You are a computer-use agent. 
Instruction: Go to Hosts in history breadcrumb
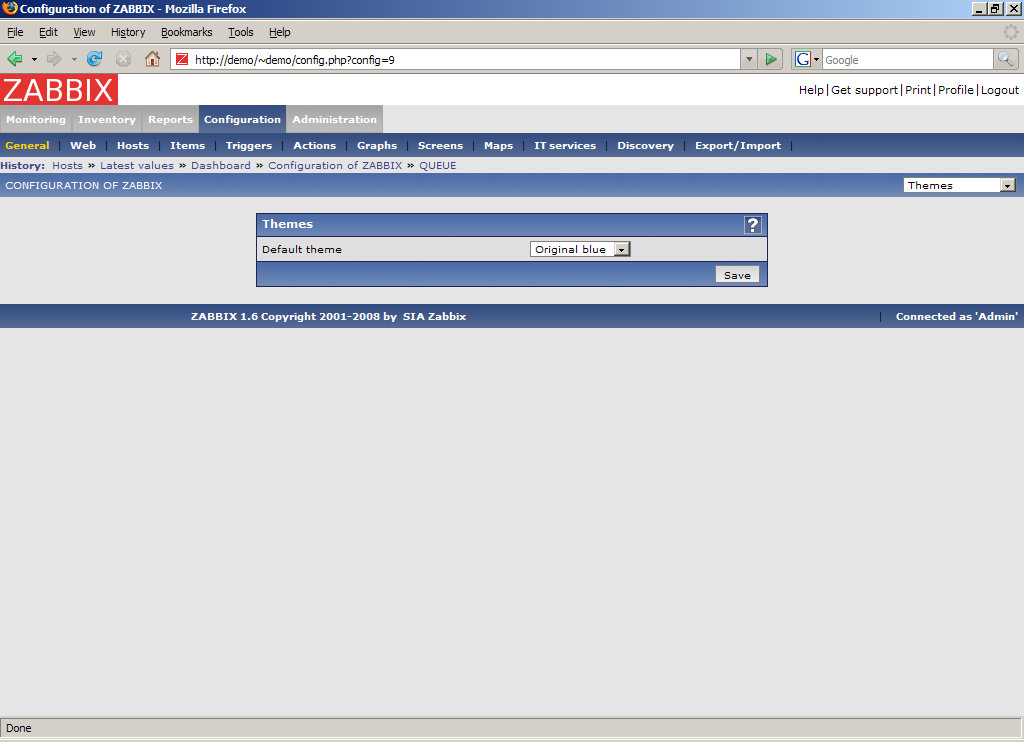click(x=67, y=166)
